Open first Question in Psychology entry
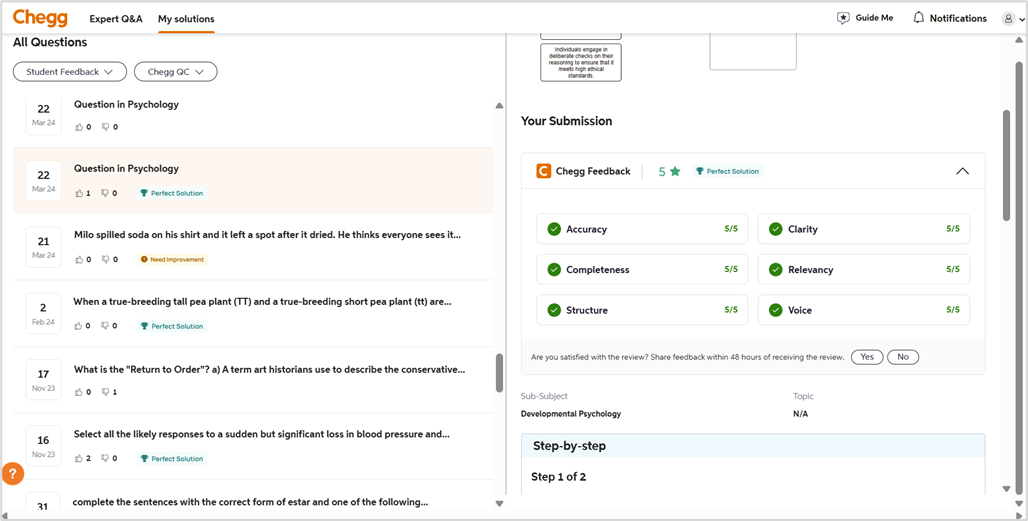The width and height of the screenshot is (1028, 521). [127, 104]
